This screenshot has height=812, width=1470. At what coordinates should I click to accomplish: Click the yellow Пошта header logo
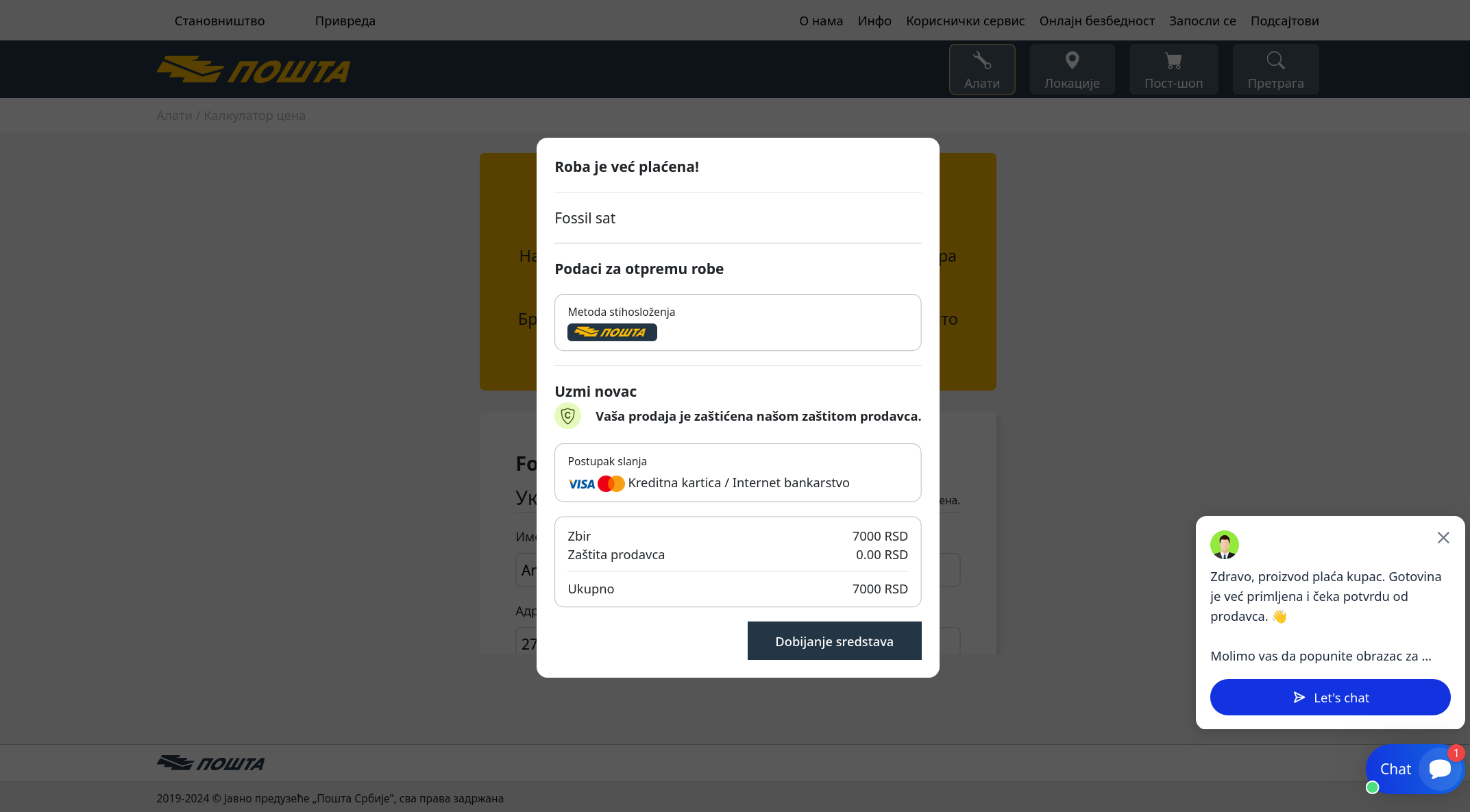click(253, 70)
